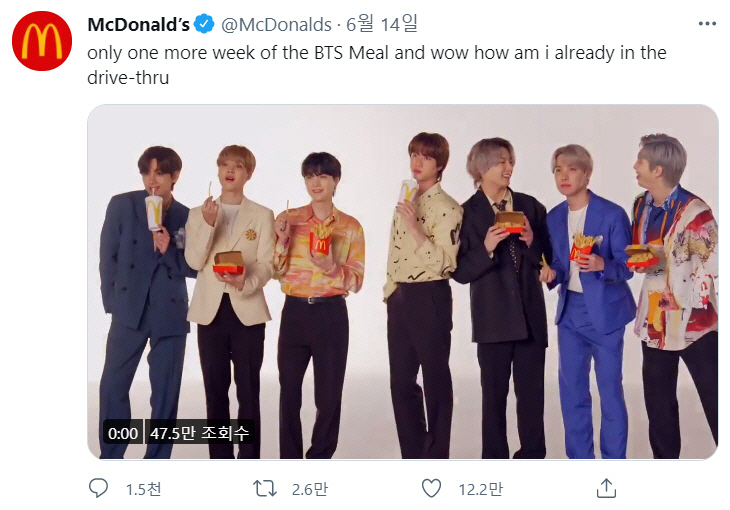Click the 1.5천 reply count
This screenshot has width=730, height=510.
click(x=142, y=489)
